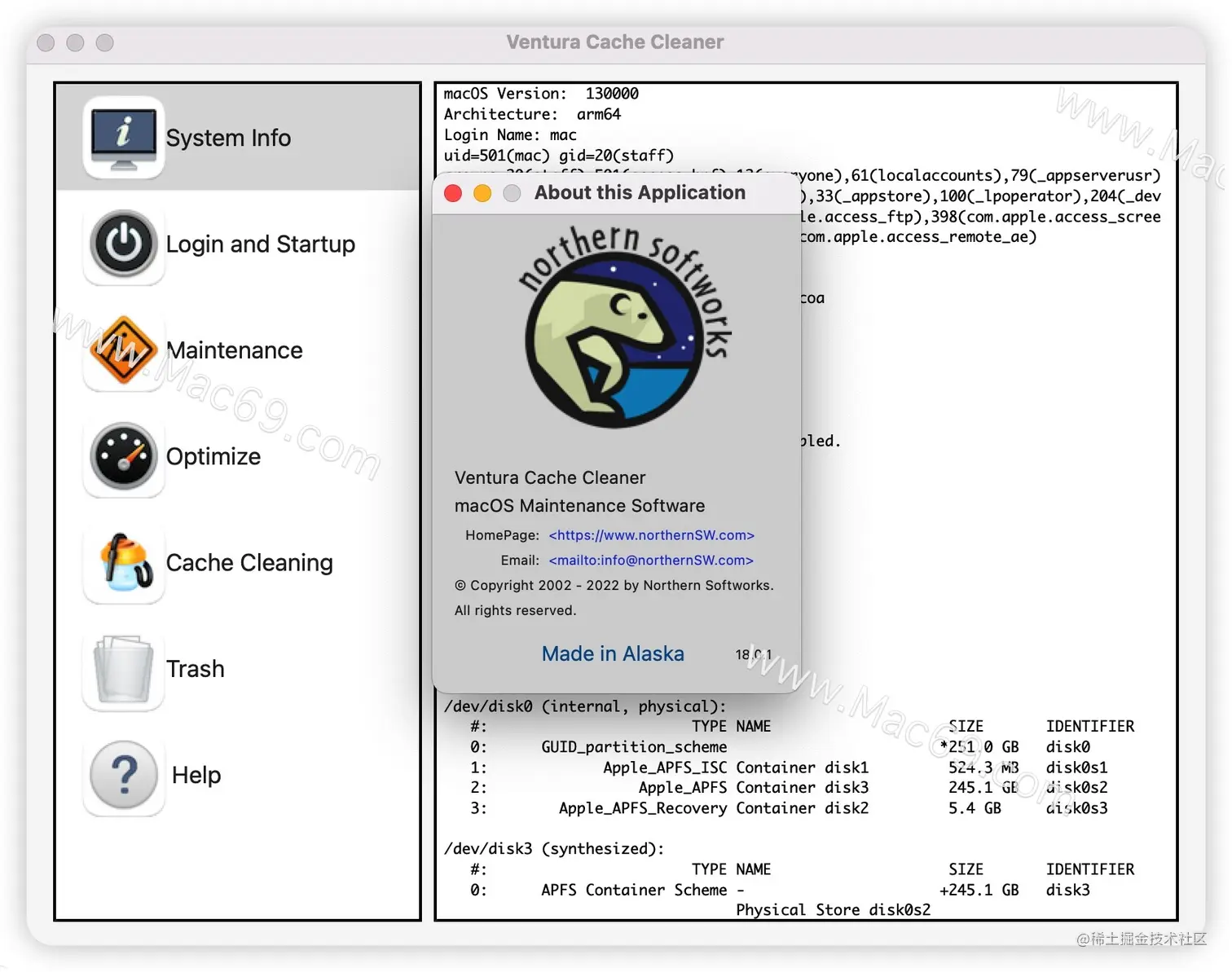Select the Cache Cleaning label
The image size is (1232, 972).
pyautogui.click(x=249, y=563)
